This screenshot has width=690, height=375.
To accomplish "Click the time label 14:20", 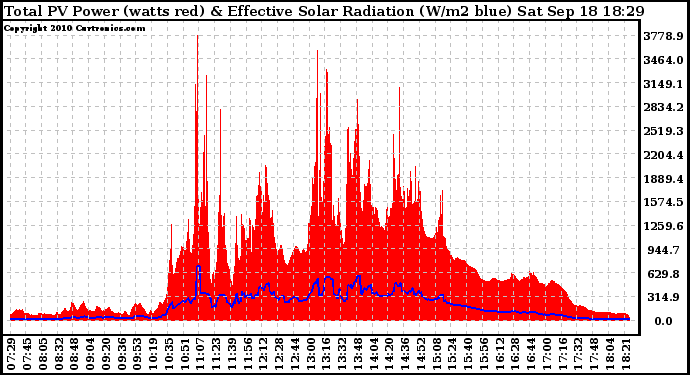I will (389, 354).
